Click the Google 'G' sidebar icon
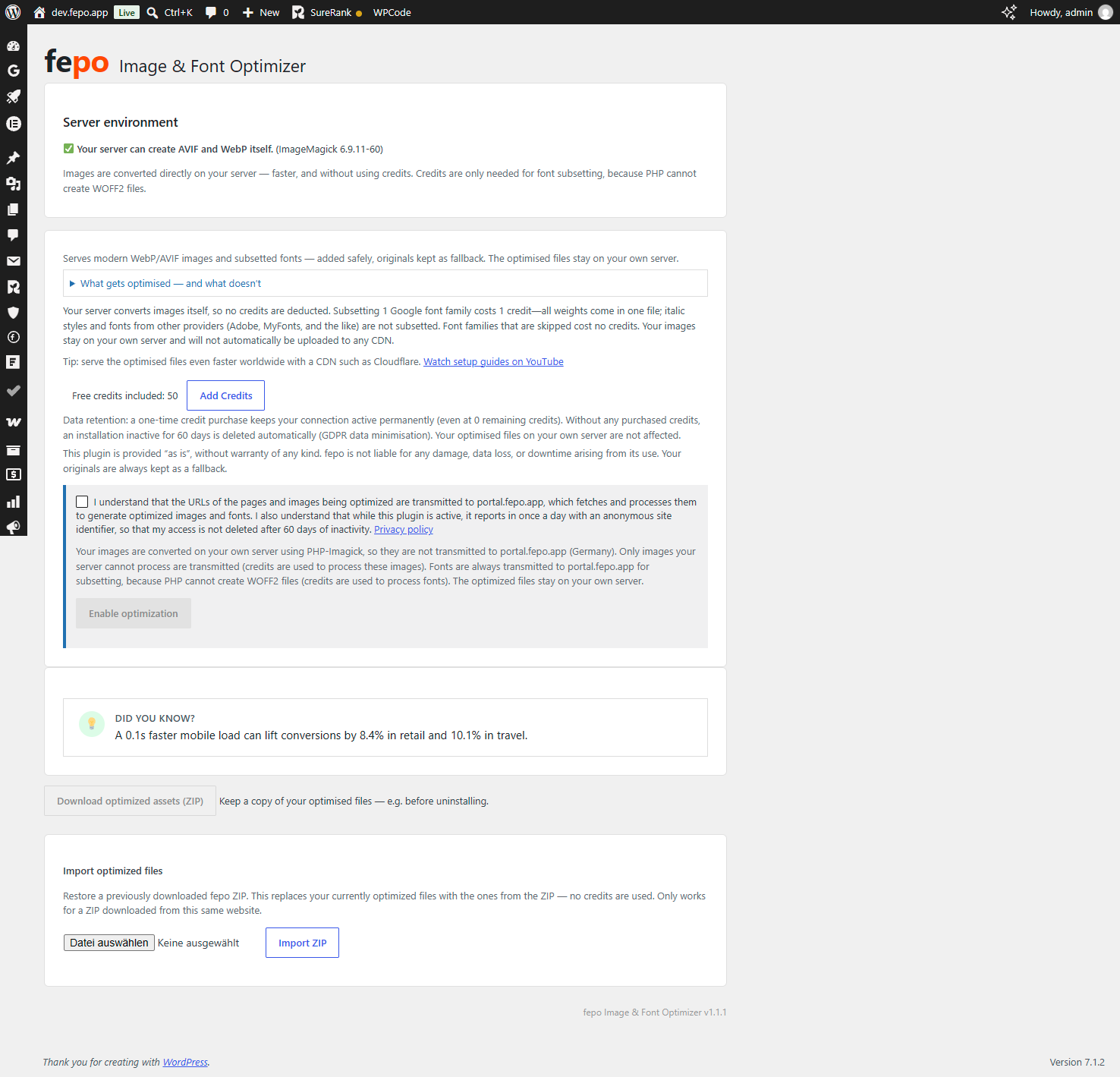 pyautogui.click(x=13, y=71)
